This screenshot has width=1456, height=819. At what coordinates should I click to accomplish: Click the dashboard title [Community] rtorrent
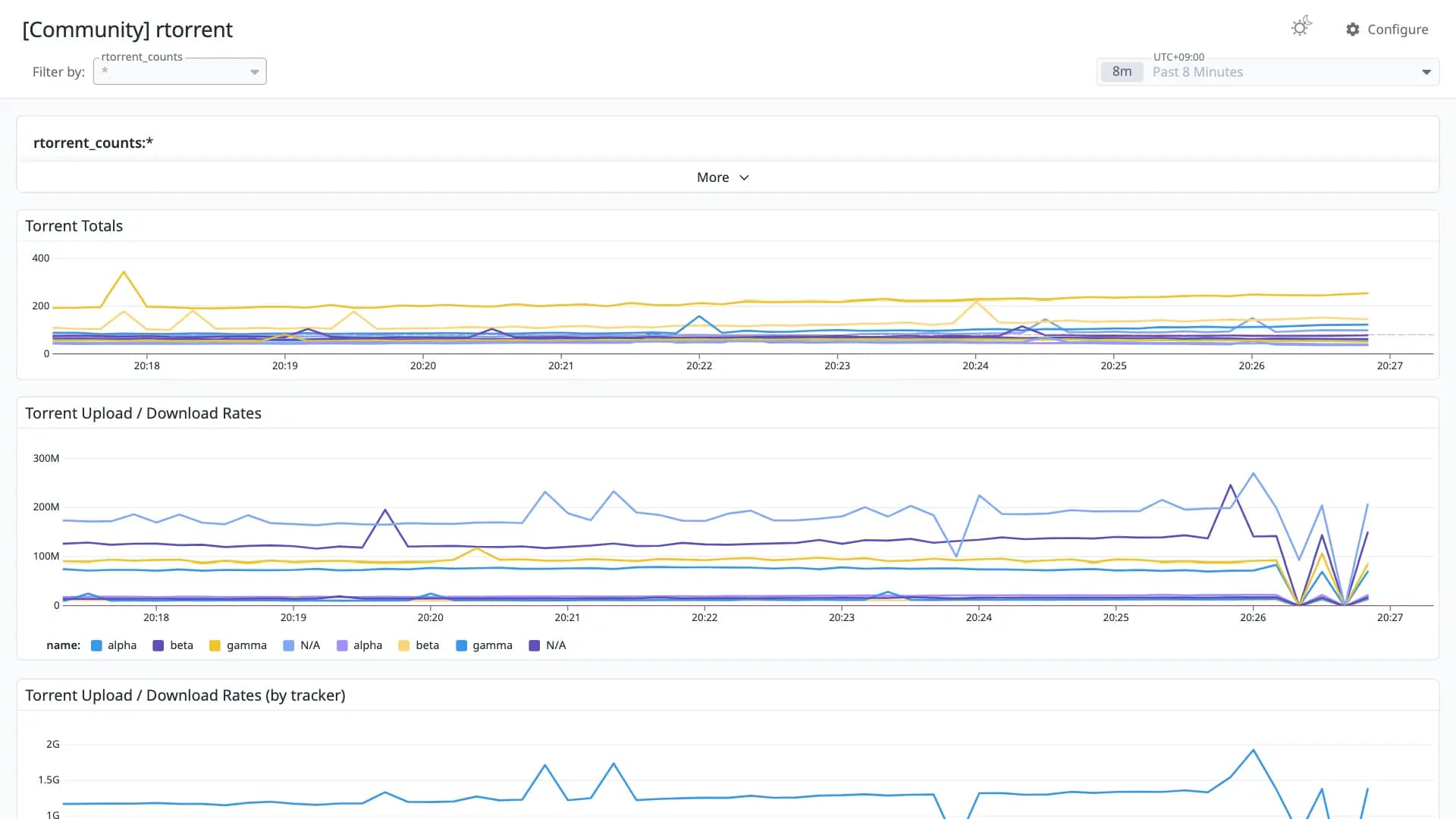[127, 30]
